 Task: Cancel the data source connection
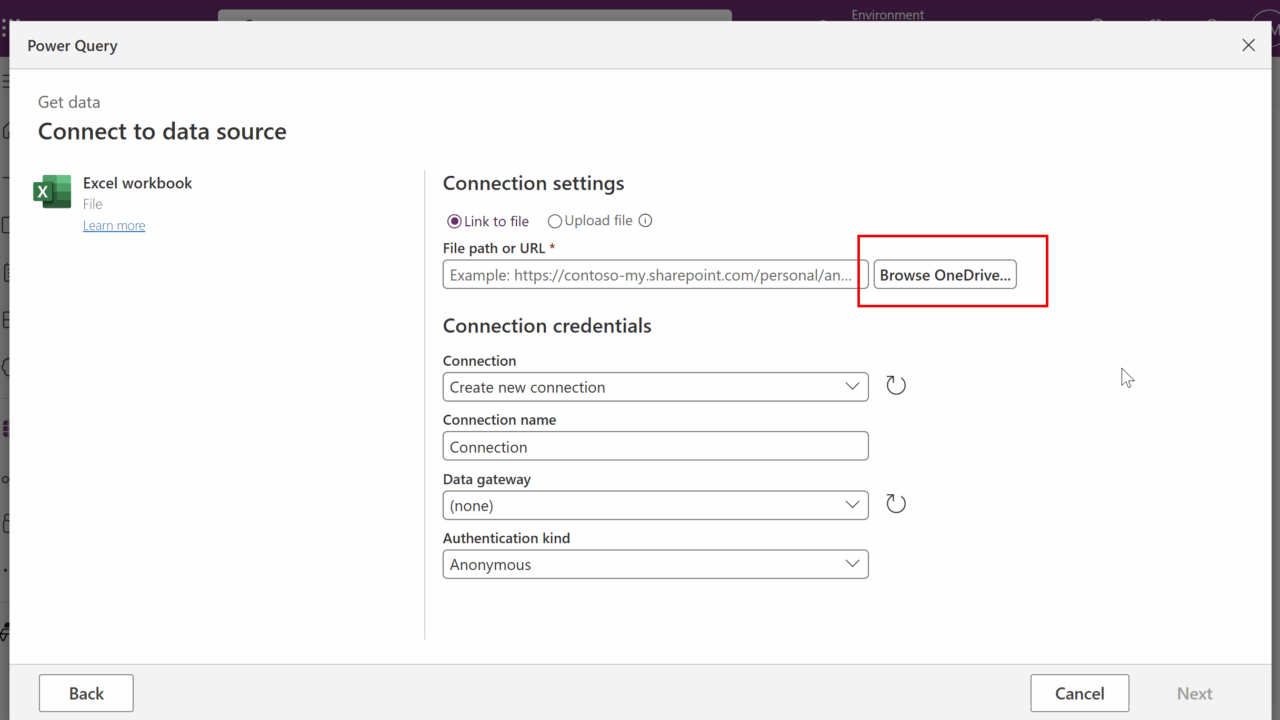pyautogui.click(x=1079, y=693)
